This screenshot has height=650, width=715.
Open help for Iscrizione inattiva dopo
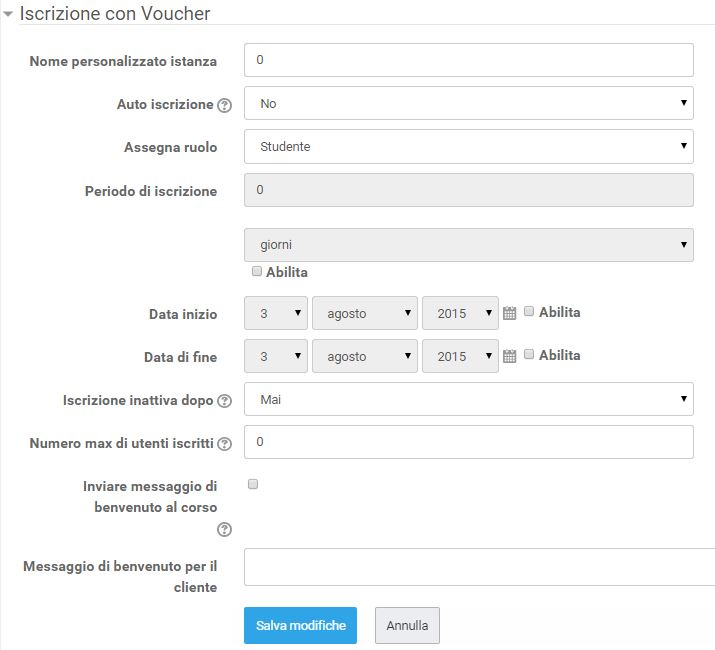(x=224, y=401)
